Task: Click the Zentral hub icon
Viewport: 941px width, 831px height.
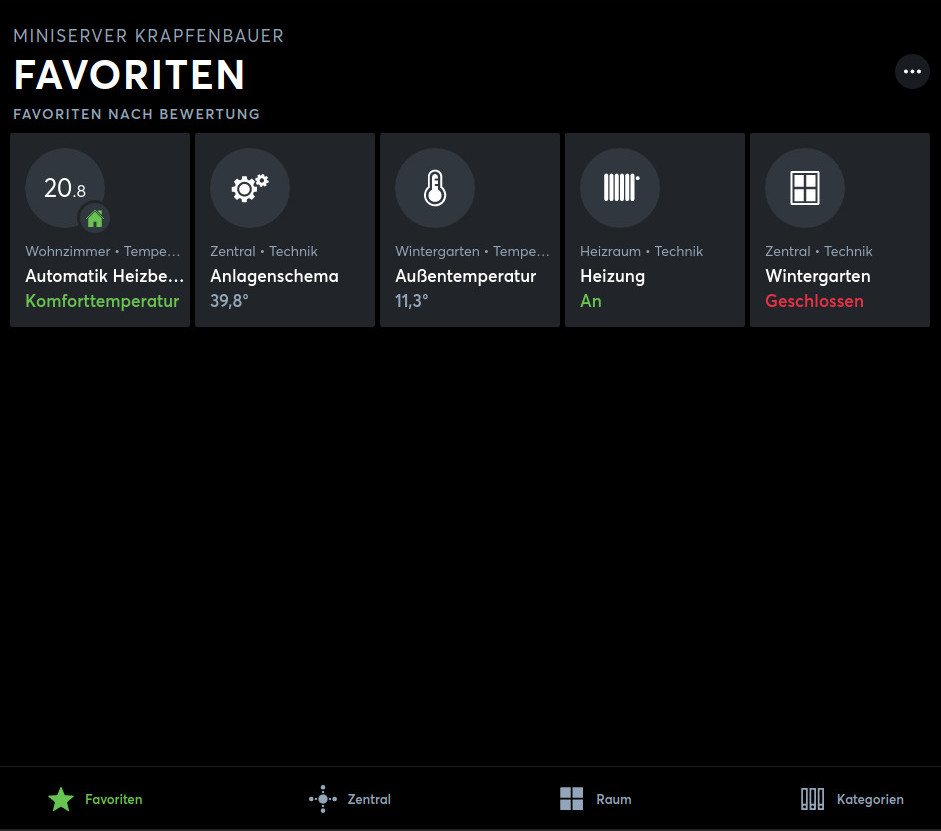Action: coord(322,799)
